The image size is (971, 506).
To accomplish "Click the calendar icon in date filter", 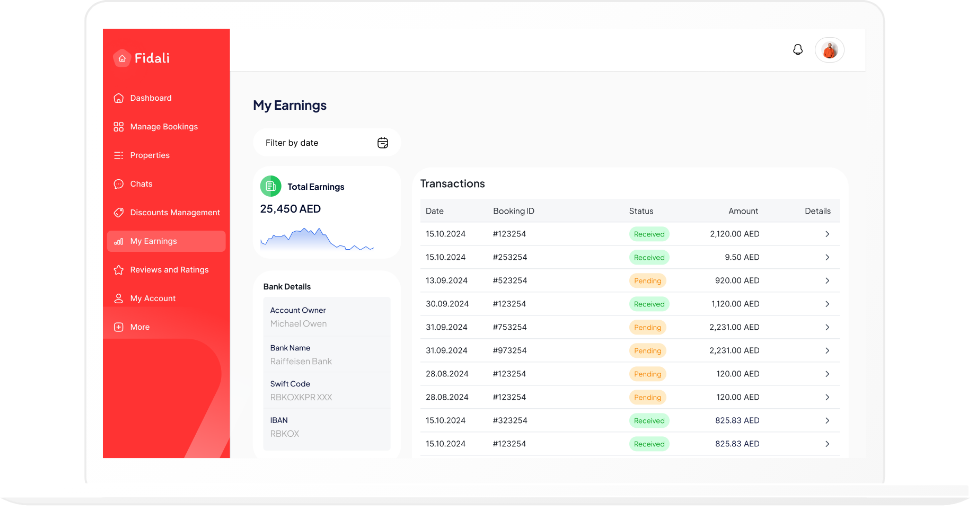I will (383, 143).
